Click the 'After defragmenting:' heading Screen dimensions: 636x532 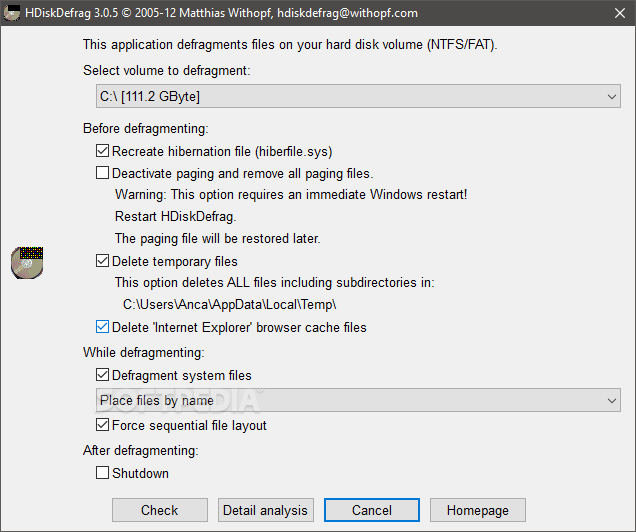[x=141, y=450]
